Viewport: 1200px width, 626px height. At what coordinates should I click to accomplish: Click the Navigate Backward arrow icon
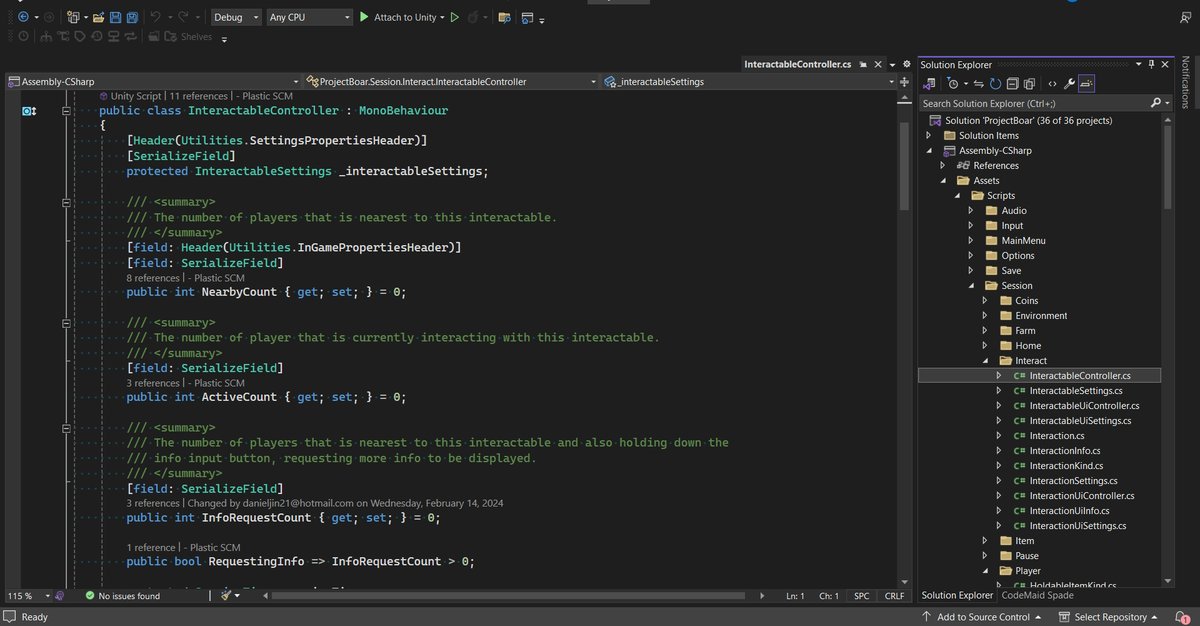[22, 17]
